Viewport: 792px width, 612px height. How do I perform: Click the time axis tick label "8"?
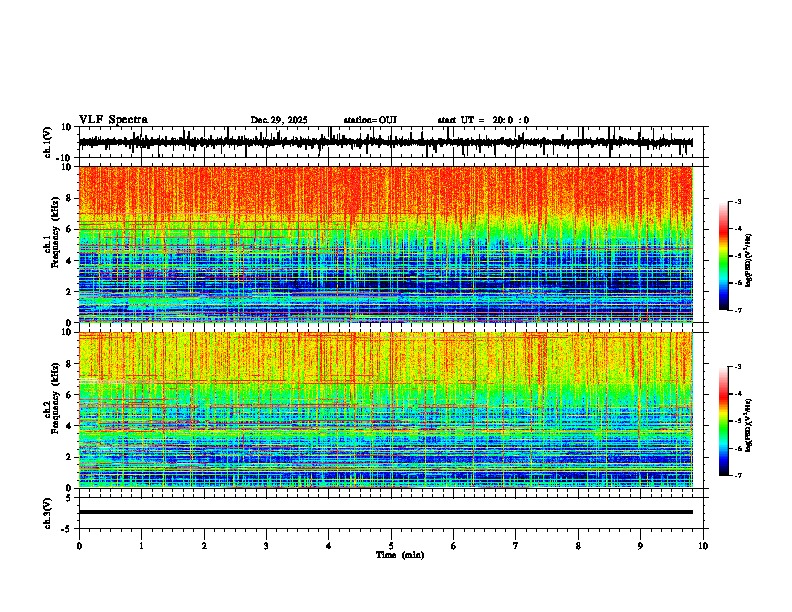(x=578, y=546)
